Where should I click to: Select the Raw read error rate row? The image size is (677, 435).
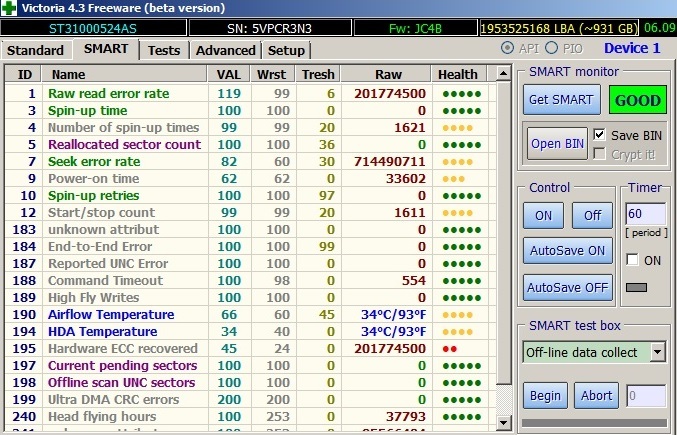[250, 93]
